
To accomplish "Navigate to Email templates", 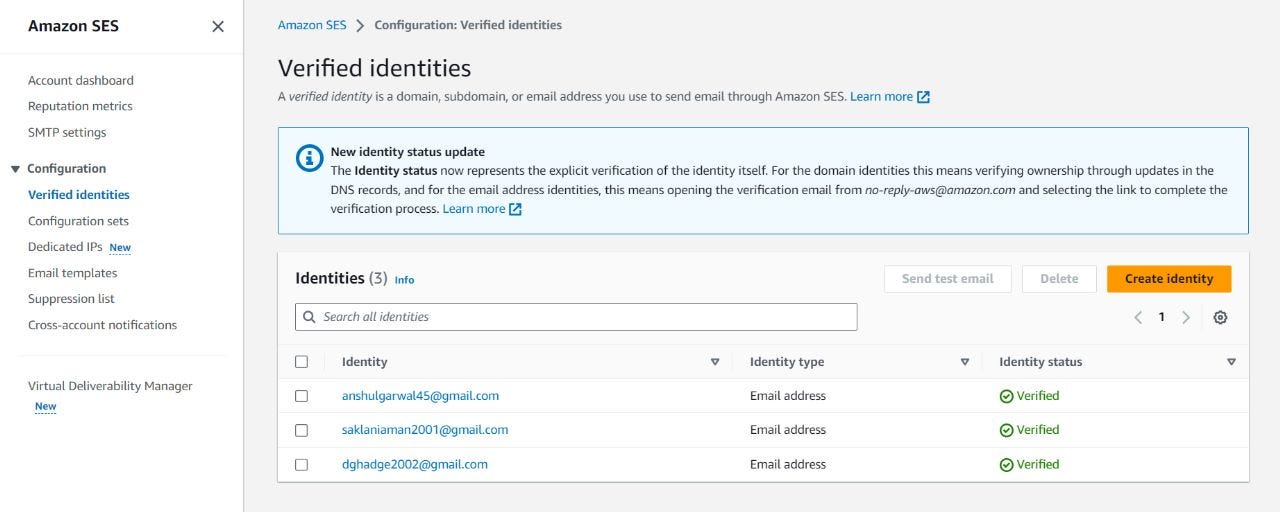I will pos(72,273).
